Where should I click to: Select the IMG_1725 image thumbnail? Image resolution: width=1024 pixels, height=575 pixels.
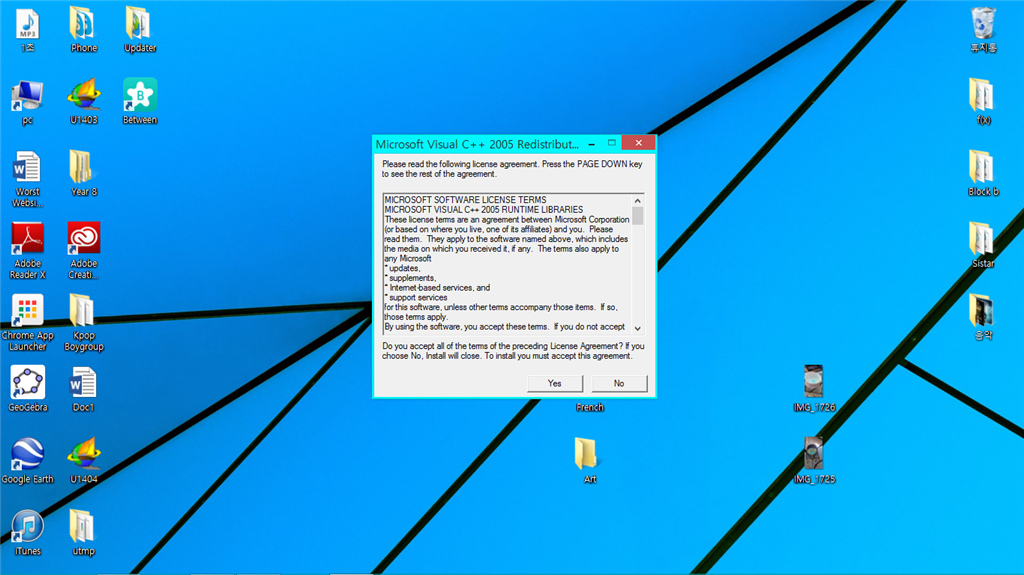[x=814, y=453]
